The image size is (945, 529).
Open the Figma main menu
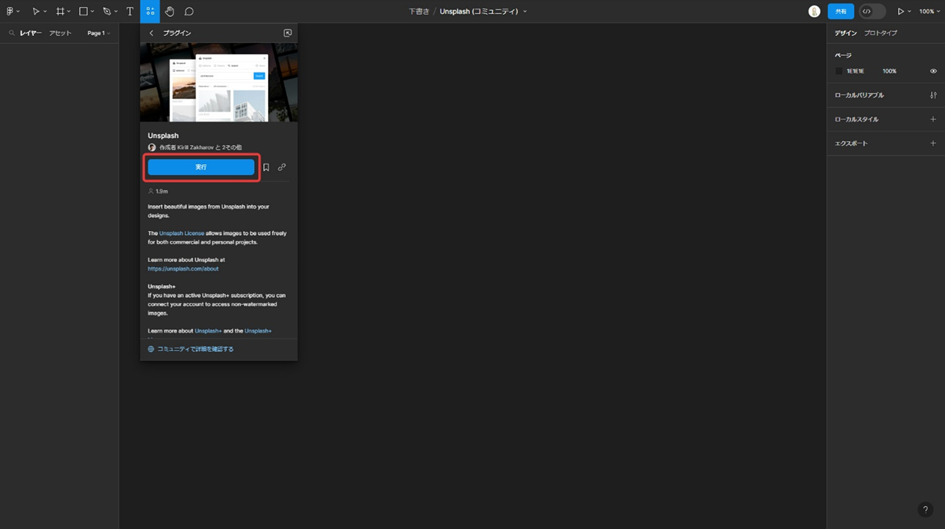point(10,11)
